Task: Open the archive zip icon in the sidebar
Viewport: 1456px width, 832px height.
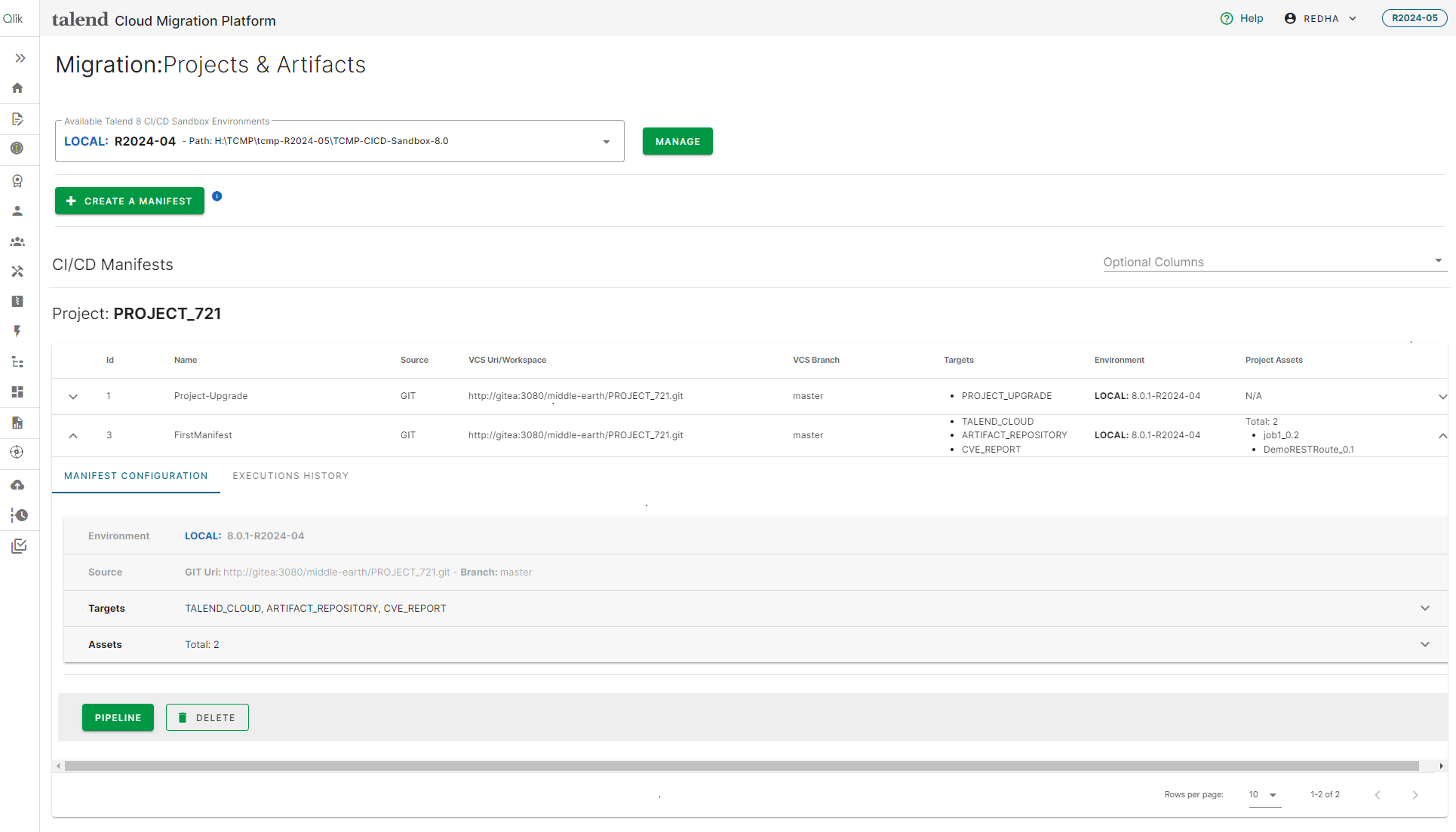Action: (x=17, y=301)
